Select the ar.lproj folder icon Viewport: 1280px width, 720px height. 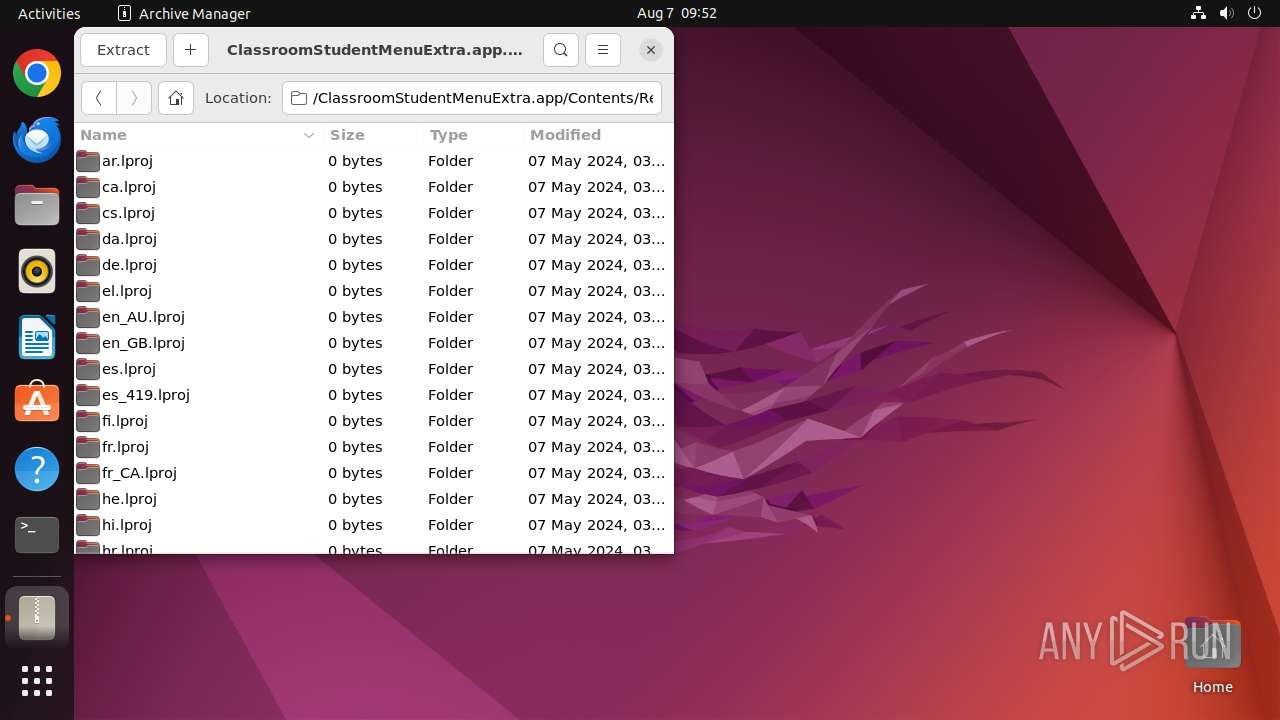[x=88, y=161]
